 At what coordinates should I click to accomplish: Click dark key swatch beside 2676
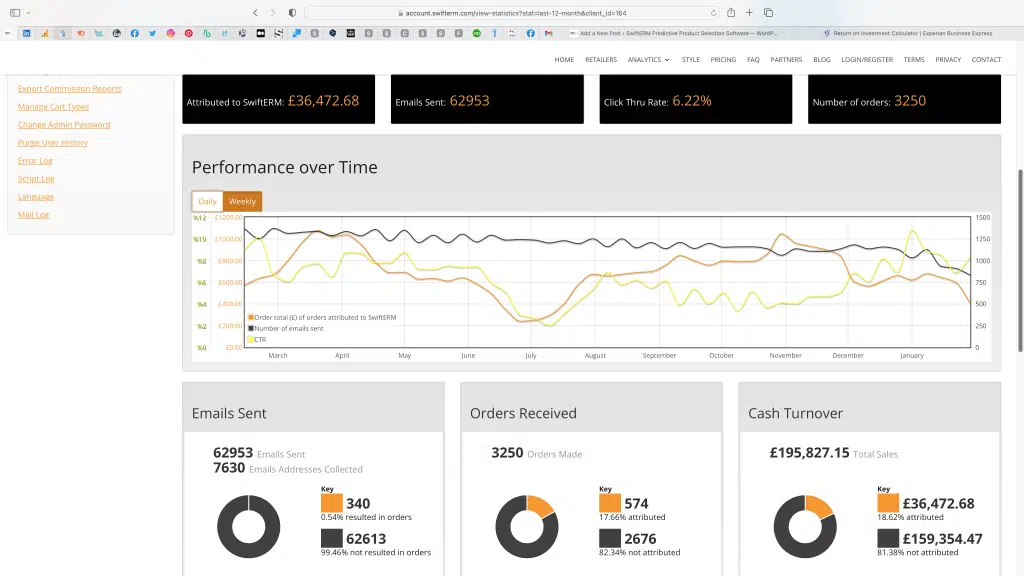pos(610,538)
